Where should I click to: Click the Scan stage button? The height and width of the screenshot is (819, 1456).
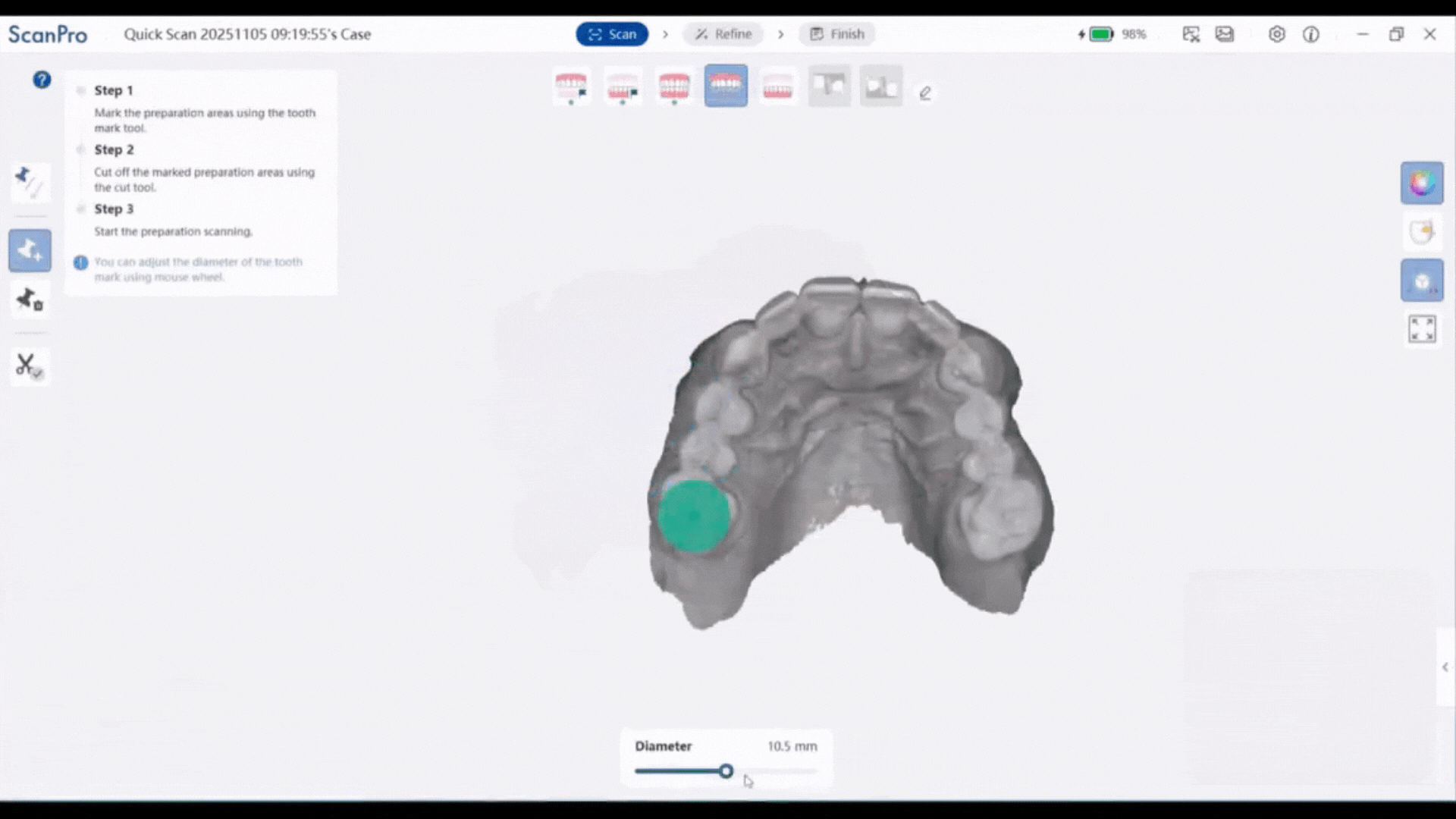click(x=612, y=34)
